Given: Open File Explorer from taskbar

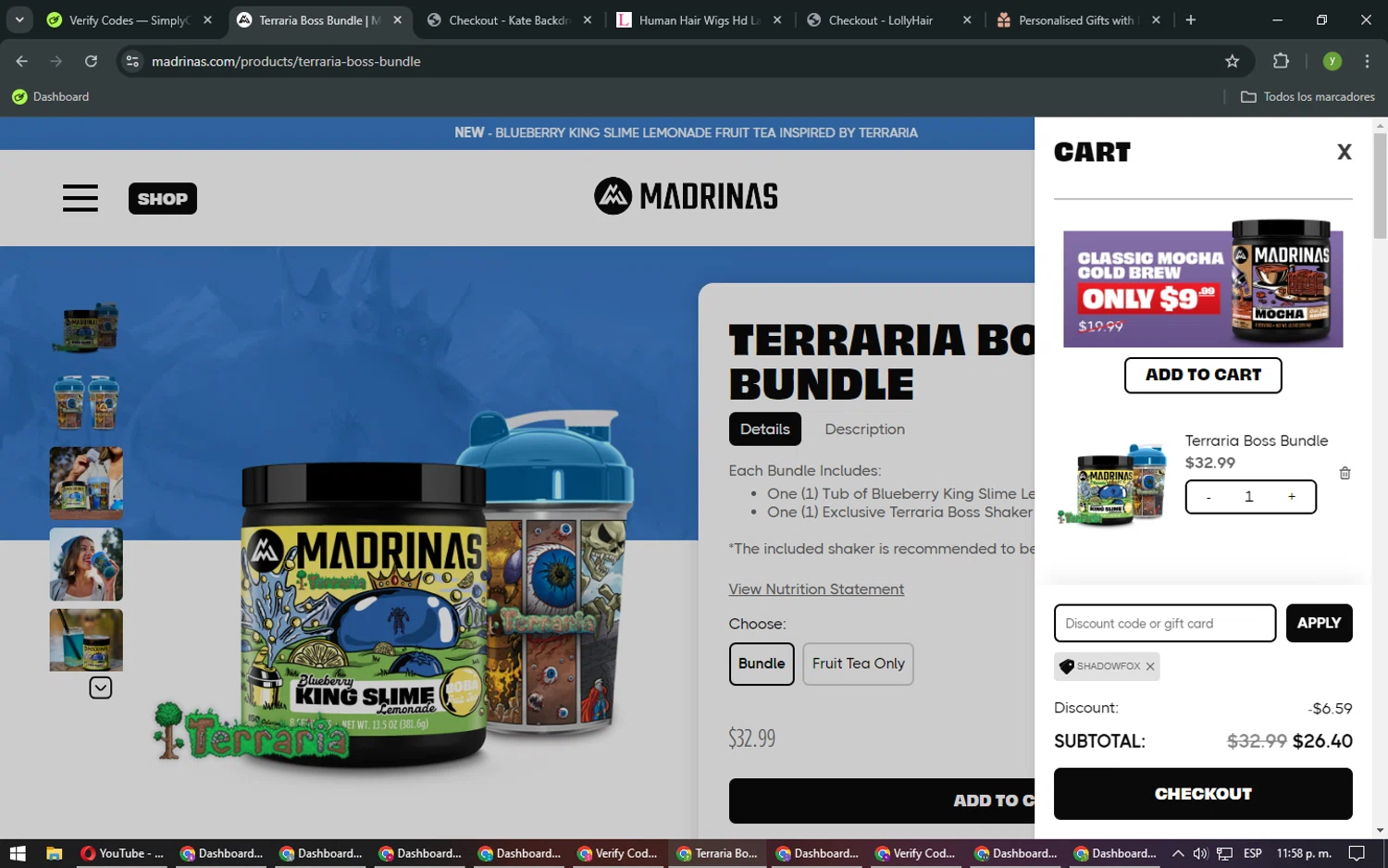Looking at the screenshot, I should (x=54, y=853).
